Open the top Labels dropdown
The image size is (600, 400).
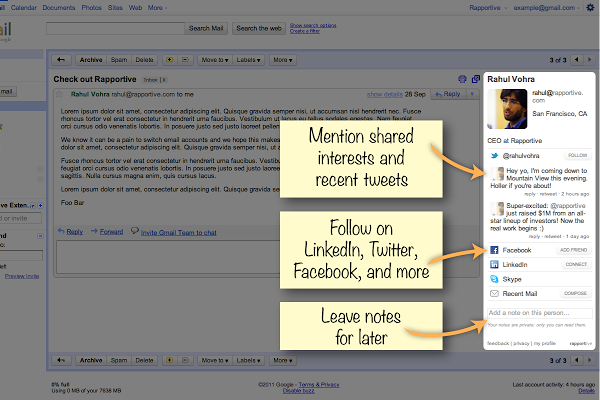[250, 60]
